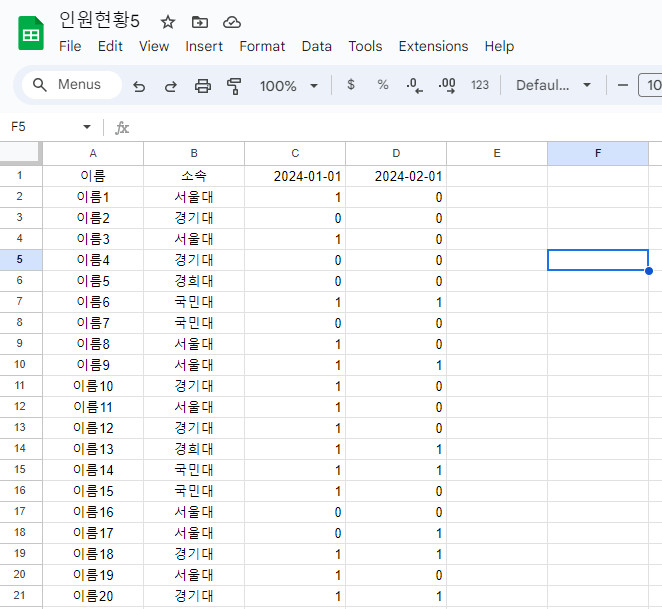The width and height of the screenshot is (662, 609).
Task: Open the Insert menu
Action: click(x=204, y=46)
